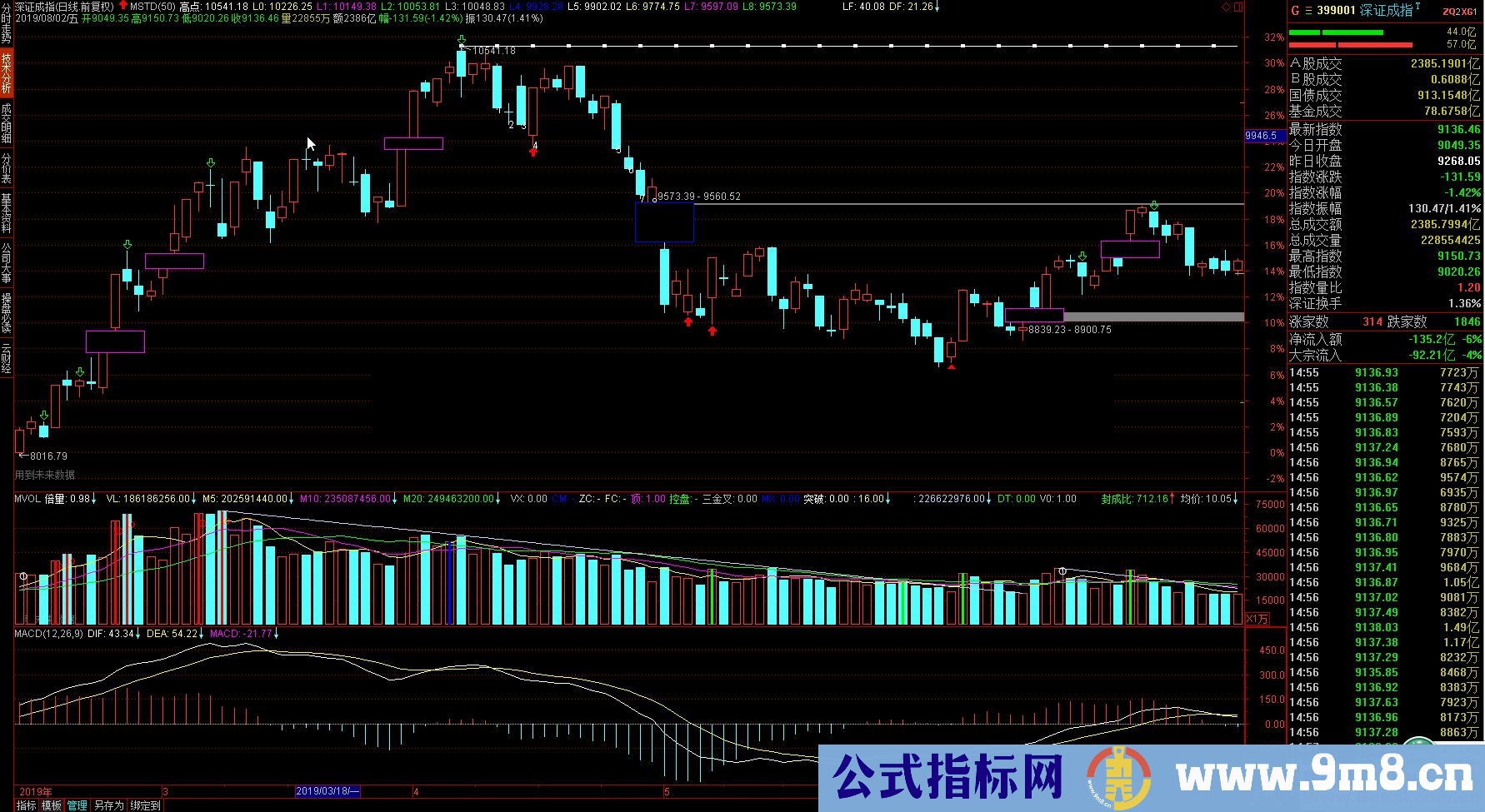Expand the arrow after MACD: -21.77 value
The height and width of the screenshot is (812, 1485).
(277, 634)
